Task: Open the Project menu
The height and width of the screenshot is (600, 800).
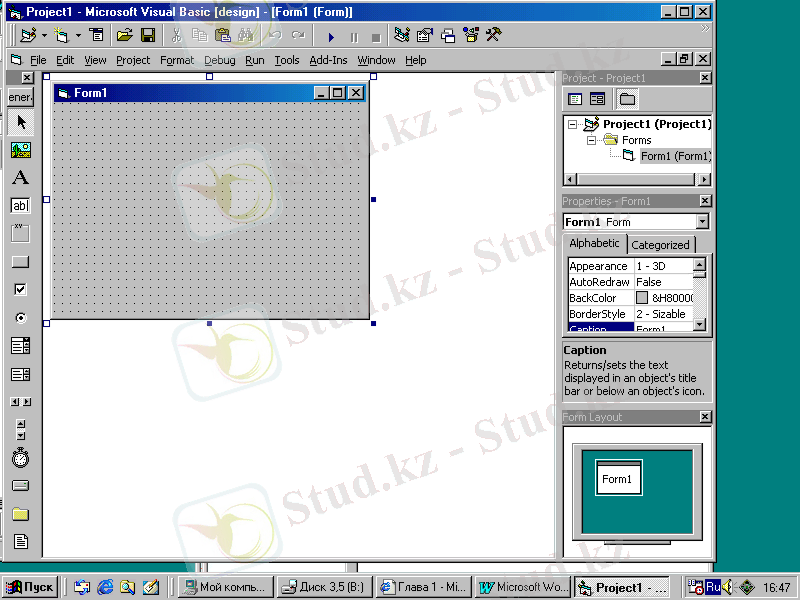Action: 133,60
